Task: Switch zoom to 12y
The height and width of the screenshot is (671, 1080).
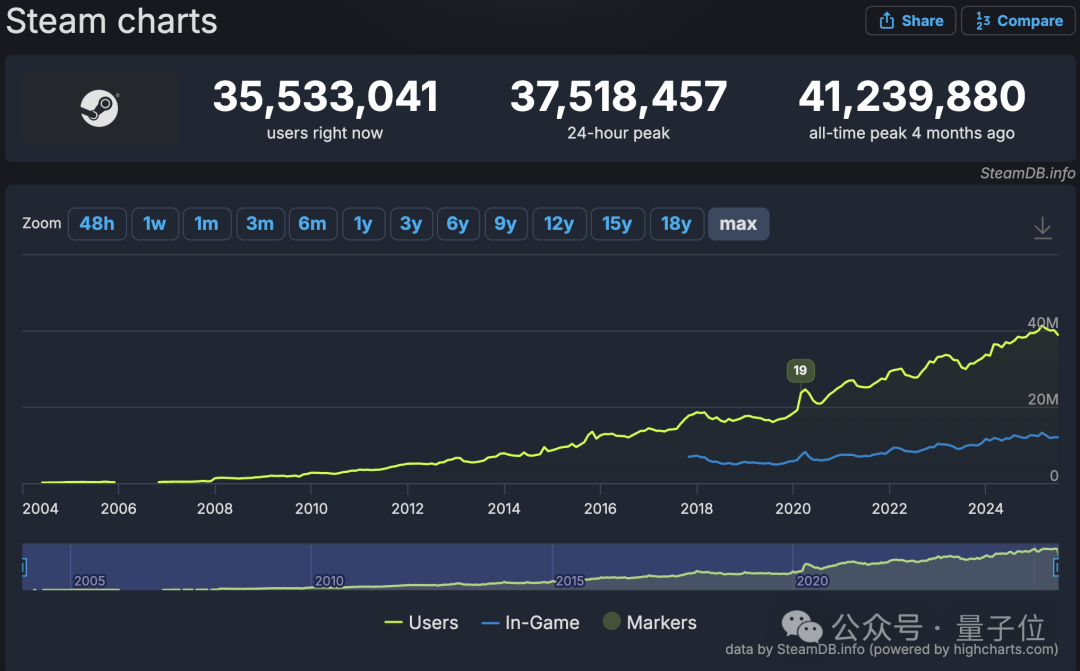Action: (x=559, y=224)
